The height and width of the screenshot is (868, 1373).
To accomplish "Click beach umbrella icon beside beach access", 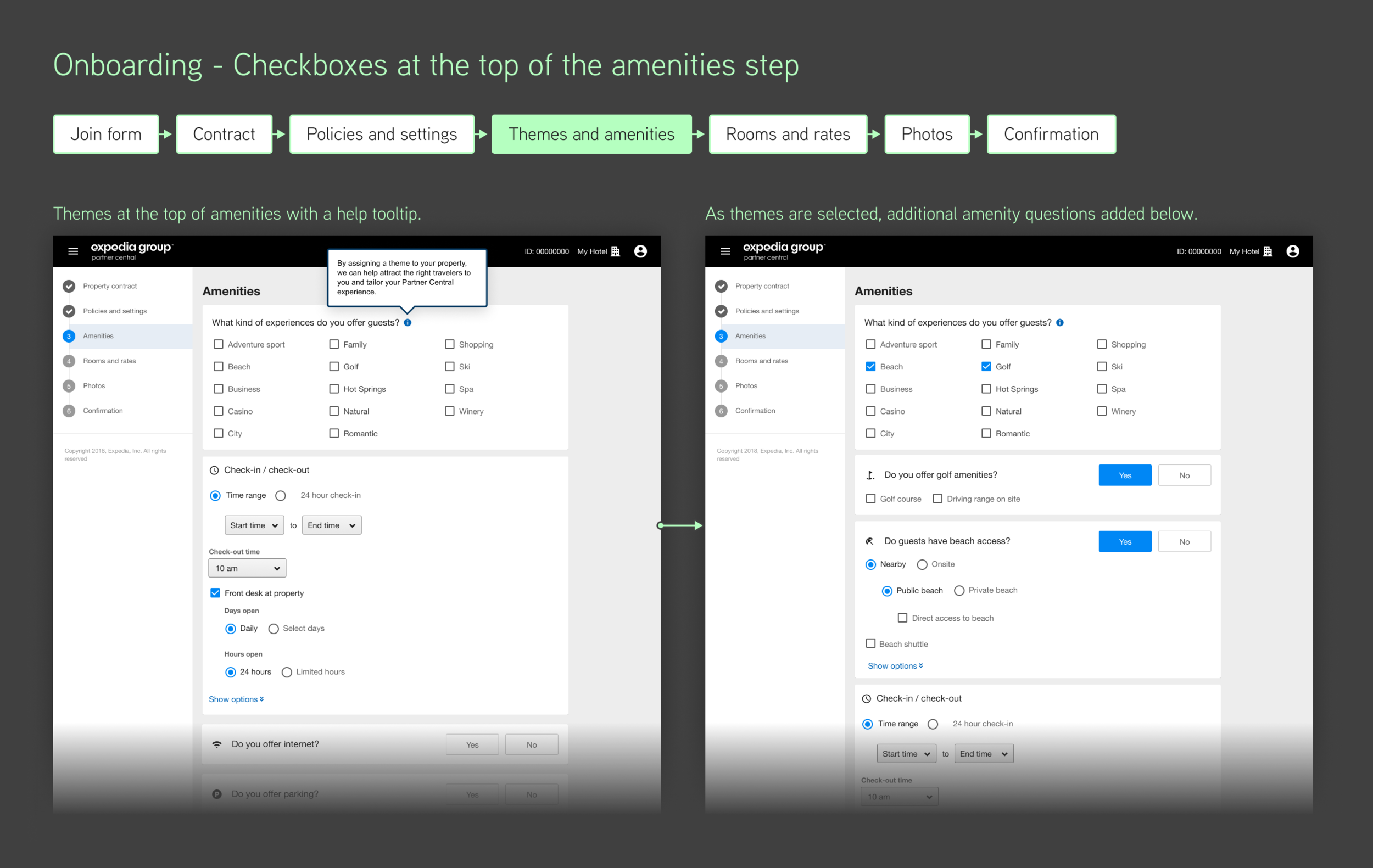I will pyautogui.click(x=870, y=541).
